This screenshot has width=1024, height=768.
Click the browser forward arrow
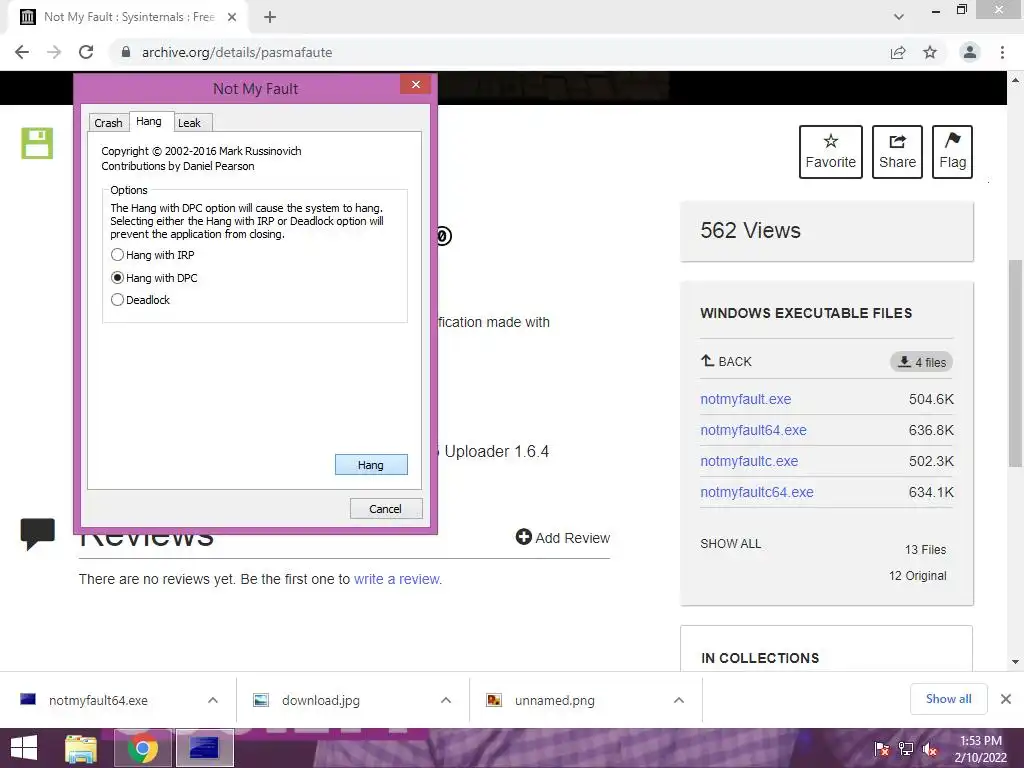pyautogui.click(x=54, y=52)
